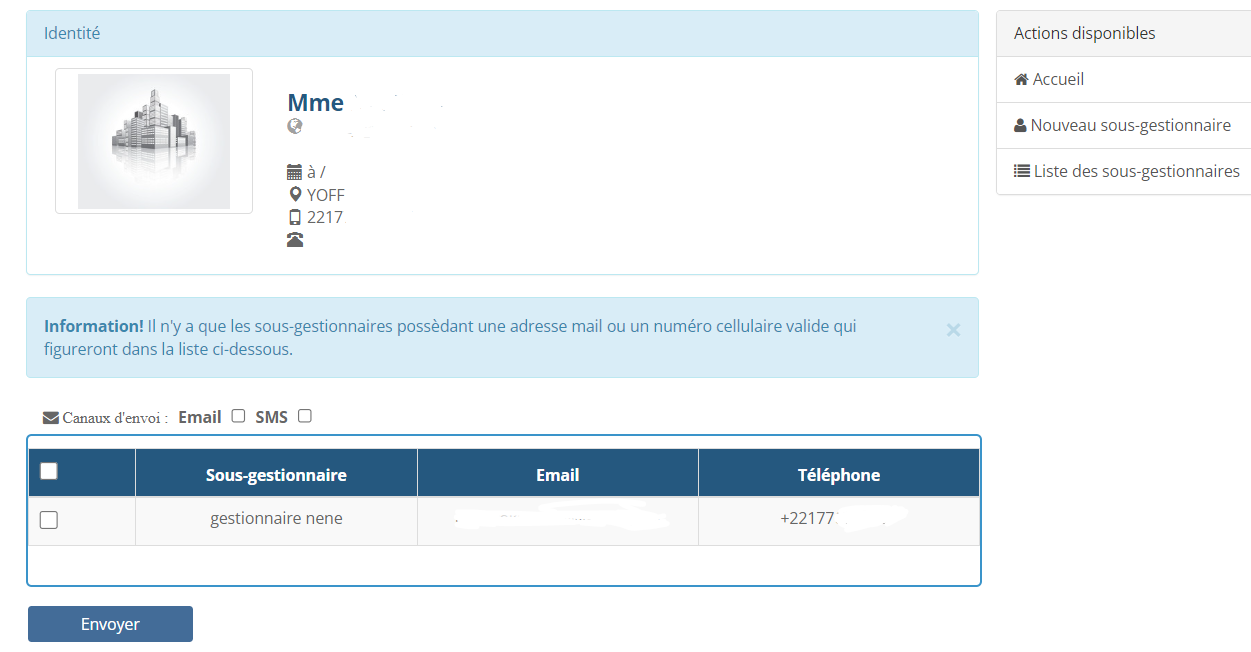Image resolution: width=1251 pixels, height=652 pixels.
Task: Check the box for gestionnaire nene
Action: coord(48,520)
